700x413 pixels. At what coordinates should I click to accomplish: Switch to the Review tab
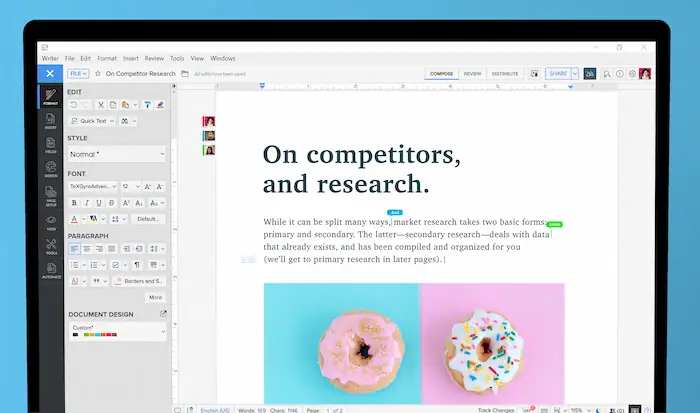click(472, 73)
